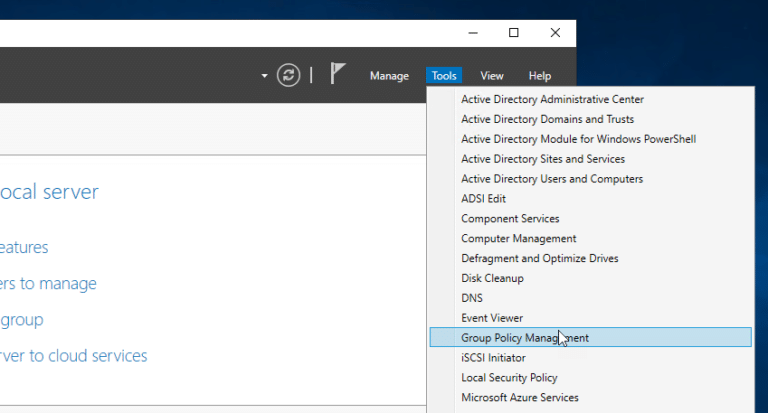This screenshot has width=768, height=413.
Task: Open Active Directory Sites and Services
Action: coord(542,159)
